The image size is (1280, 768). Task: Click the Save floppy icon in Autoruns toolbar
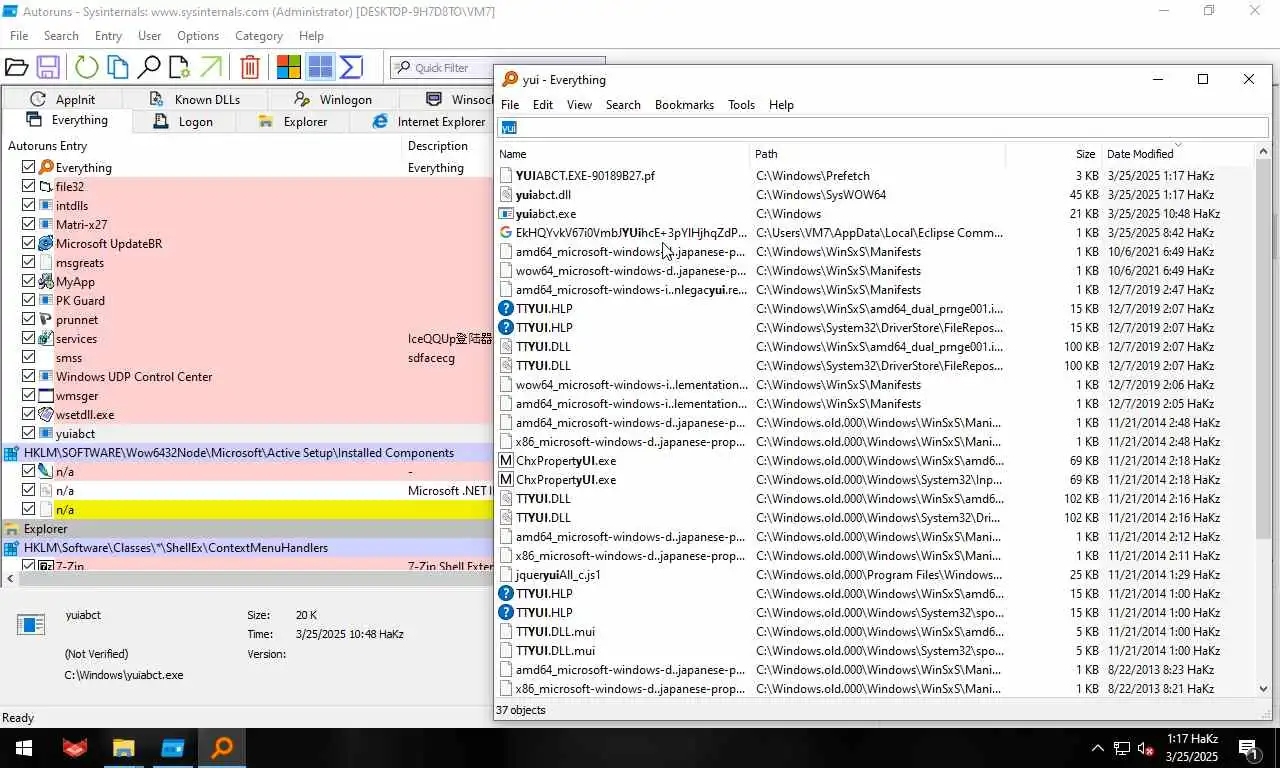48,67
